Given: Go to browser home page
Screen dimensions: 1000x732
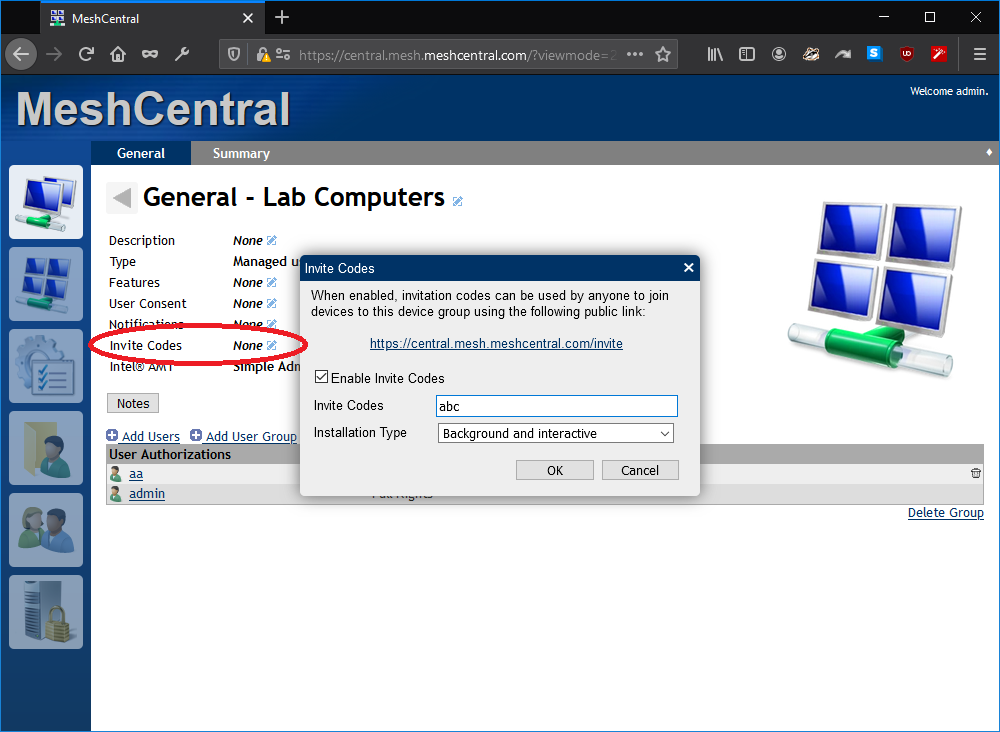Looking at the screenshot, I should point(118,54).
